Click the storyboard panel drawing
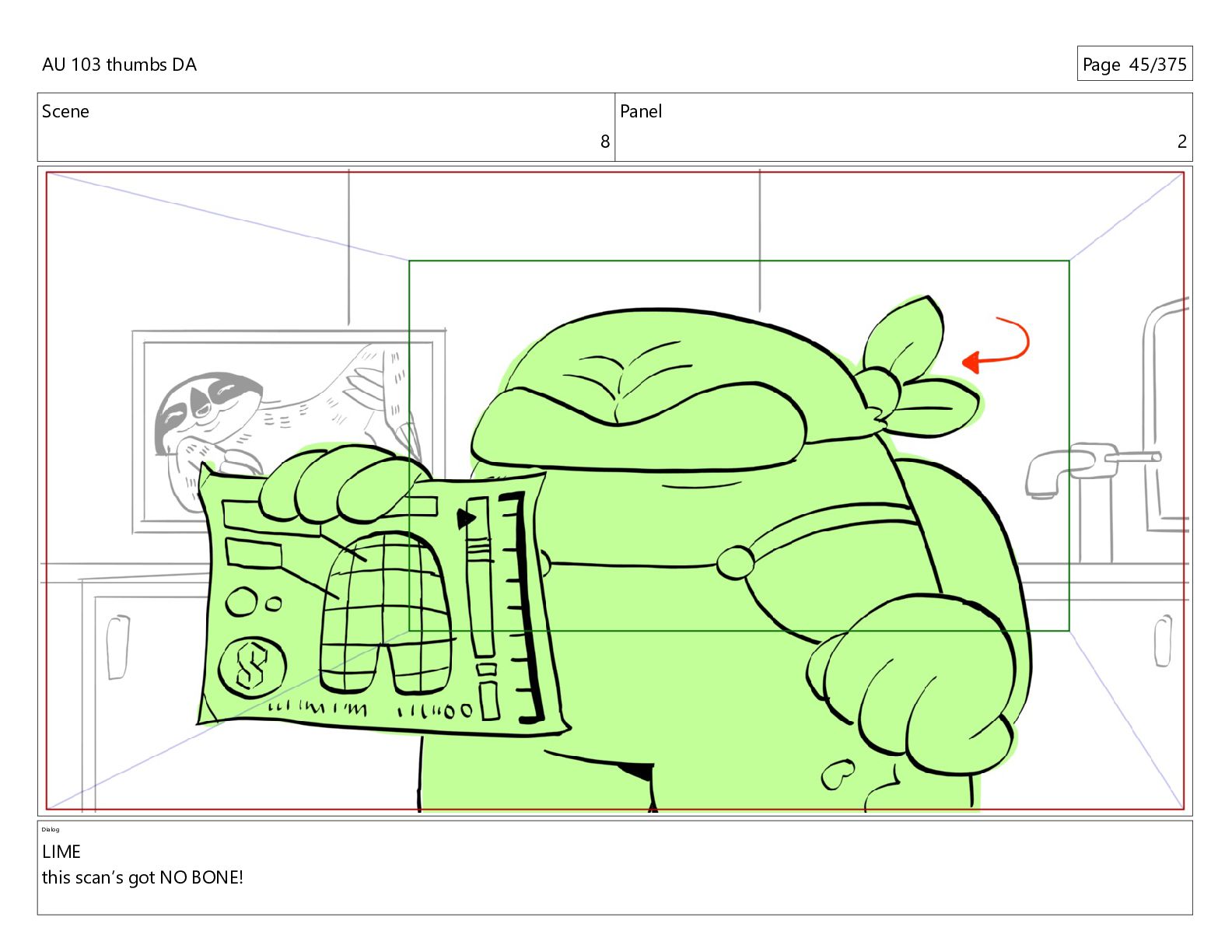Screen dimensions: 1232x952 point(614,491)
